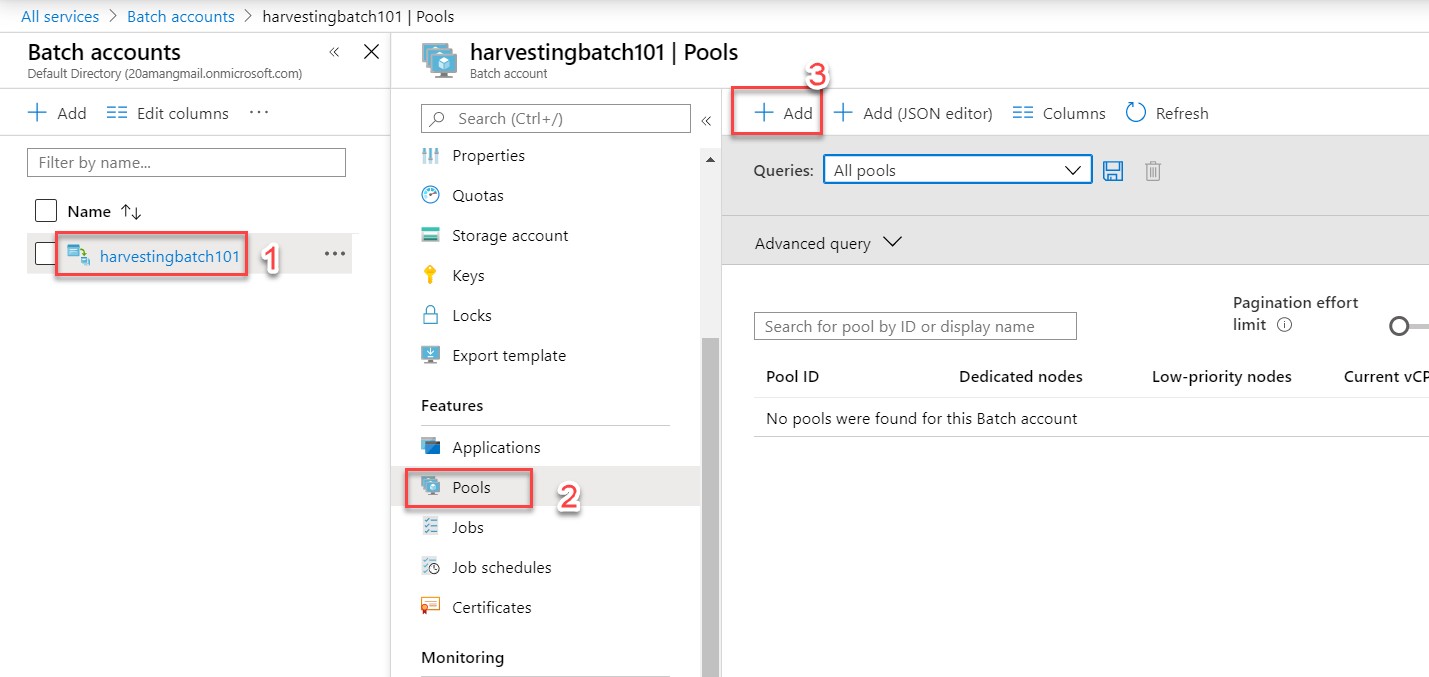Image resolution: width=1429 pixels, height=677 pixels.
Task: Click the Edit columns icon in Batch accounts
Action: tap(117, 113)
